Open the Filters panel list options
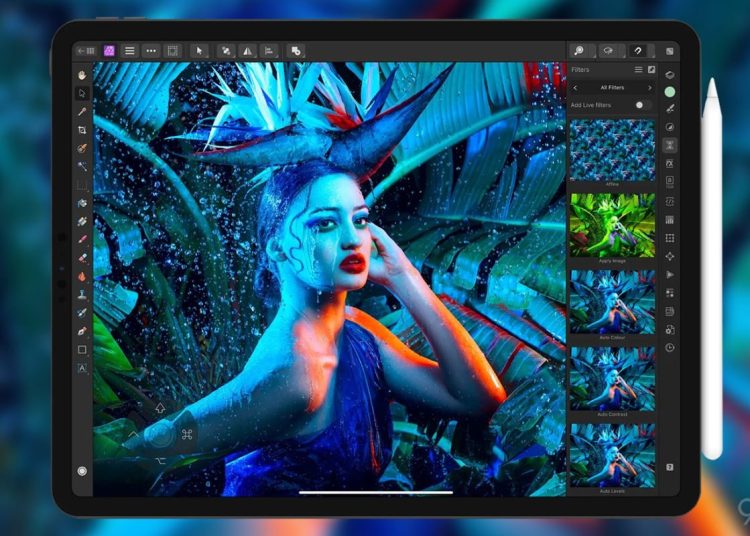The width and height of the screenshot is (750, 536). coord(638,70)
